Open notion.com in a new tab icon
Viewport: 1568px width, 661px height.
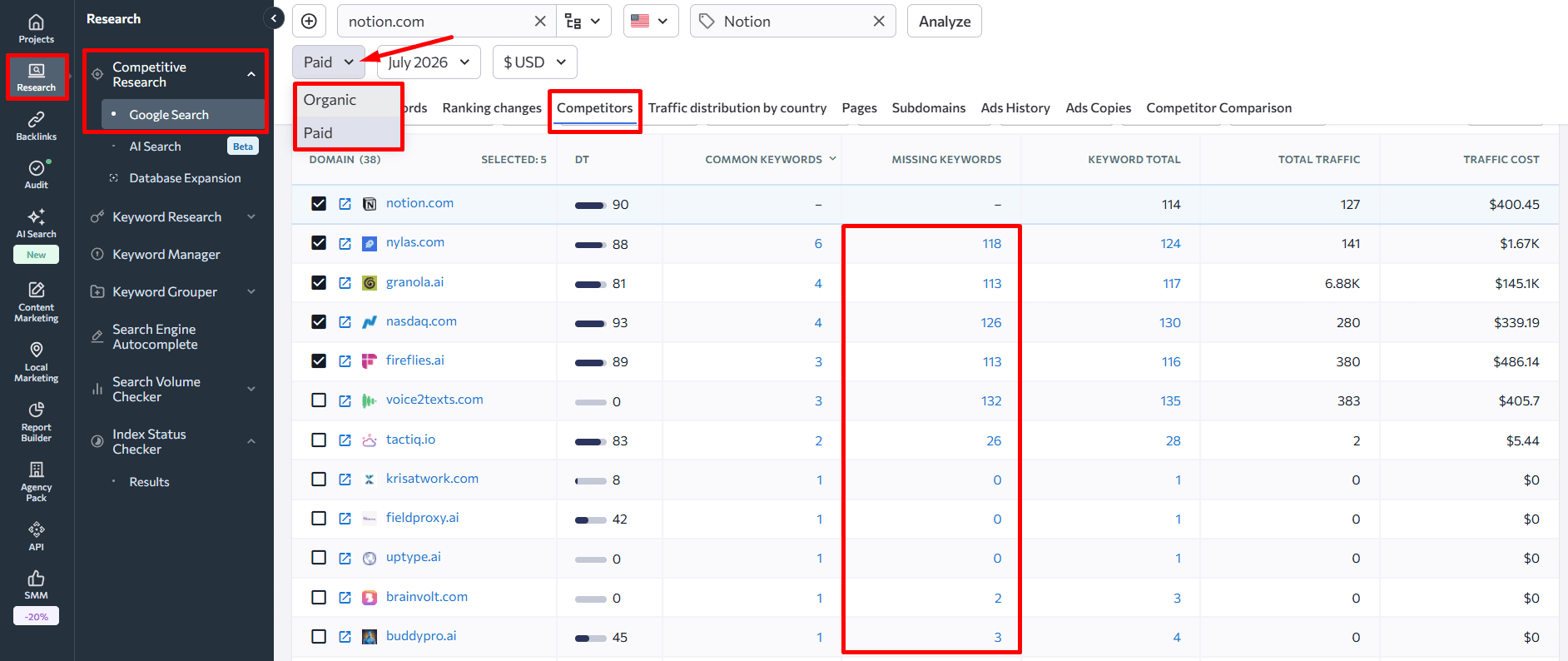click(345, 204)
